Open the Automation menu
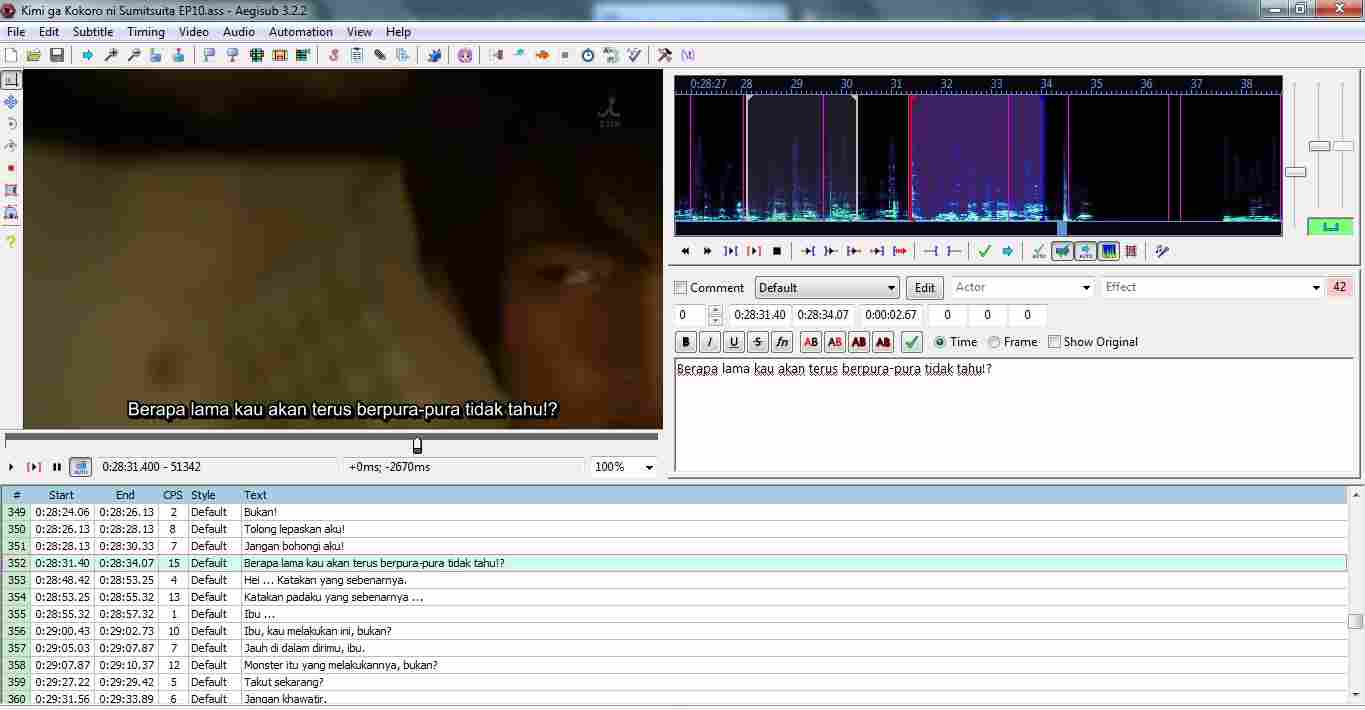Viewport: 1365px width, 710px height. (301, 31)
